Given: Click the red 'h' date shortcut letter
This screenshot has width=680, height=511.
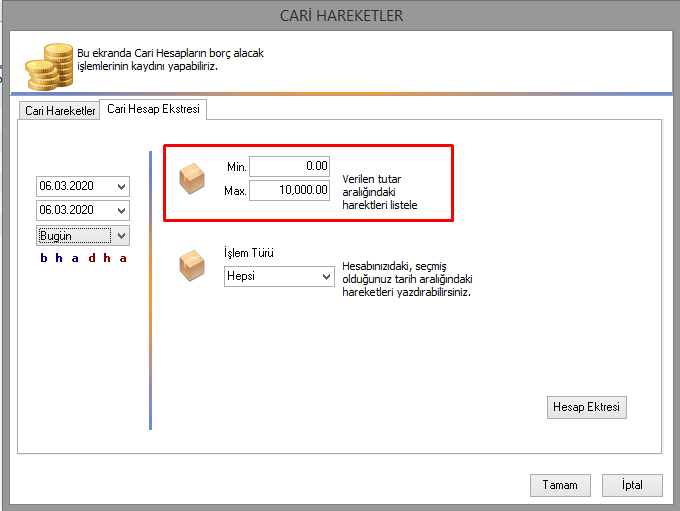Looking at the screenshot, I should pyautogui.click(x=107, y=258).
